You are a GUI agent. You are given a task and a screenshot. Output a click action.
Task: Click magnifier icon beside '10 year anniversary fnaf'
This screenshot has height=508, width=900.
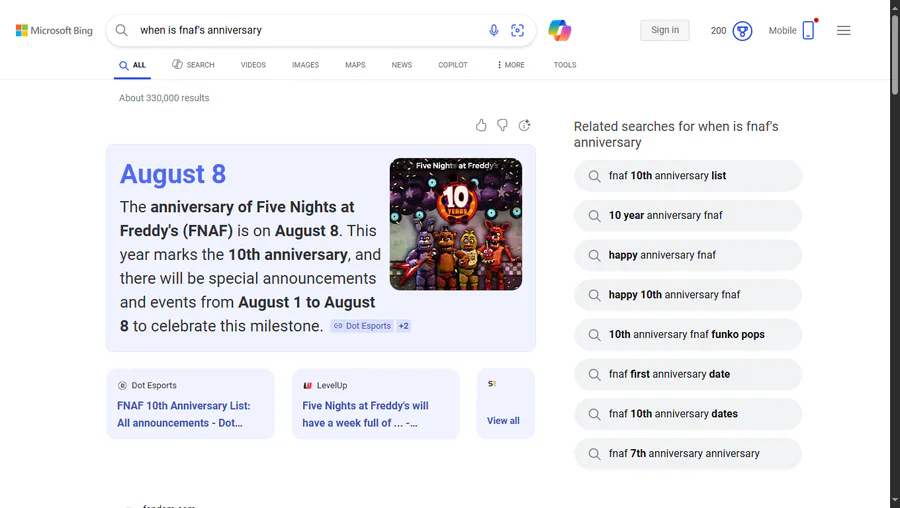point(595,216)
